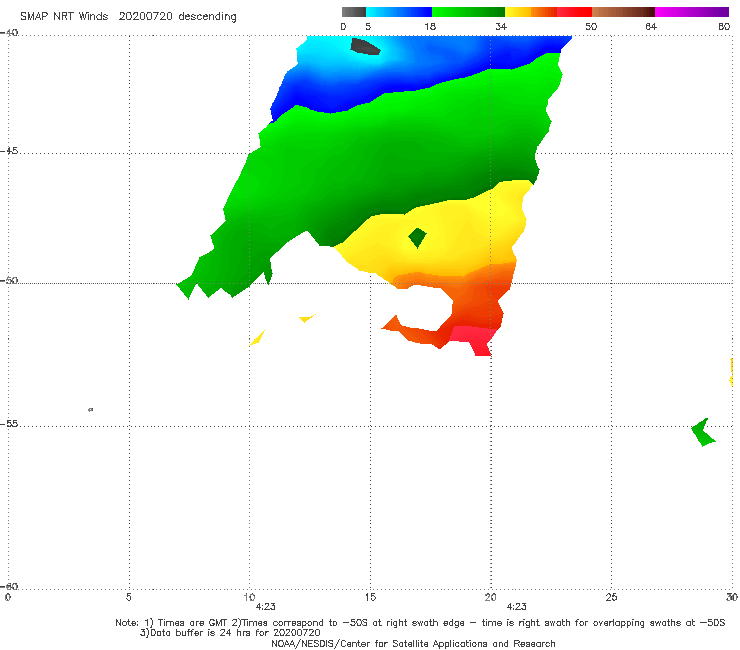This screenshot has height=650, width=740.
Task: Click the latitude label "-45"
Action: [x=9, y=151]
